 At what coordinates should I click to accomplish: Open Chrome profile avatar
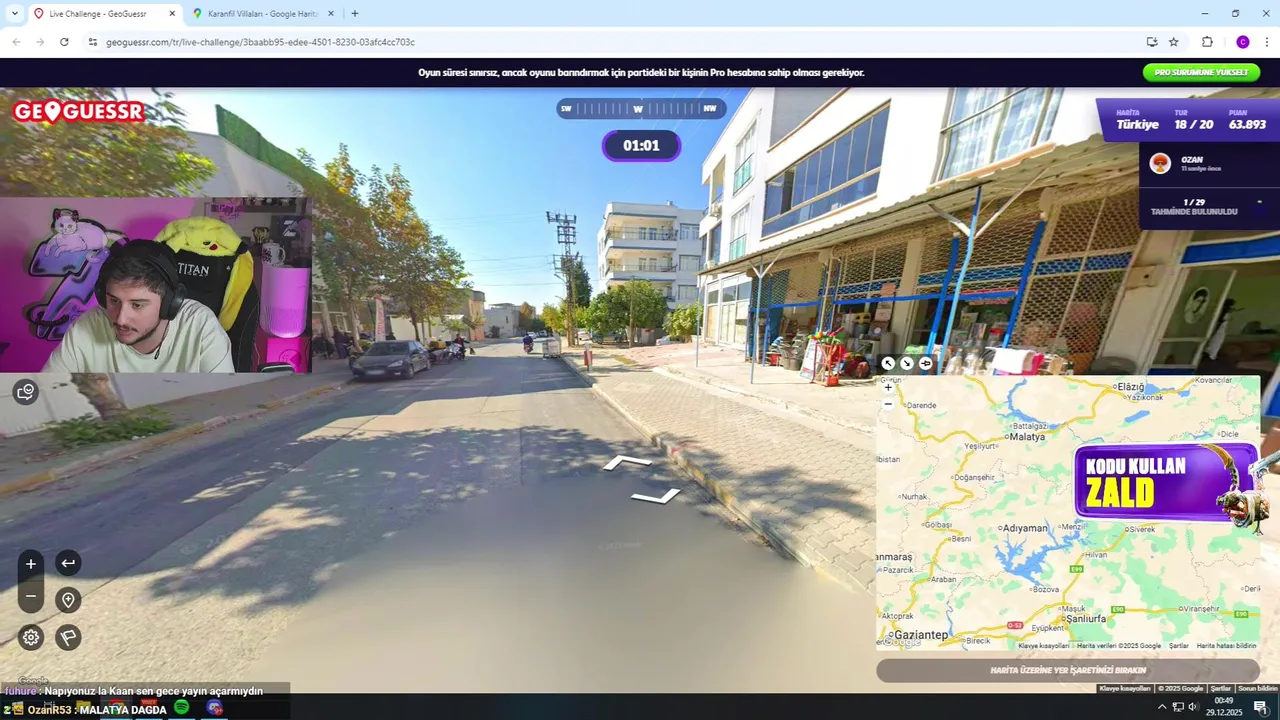click(x=1243, y=42)
